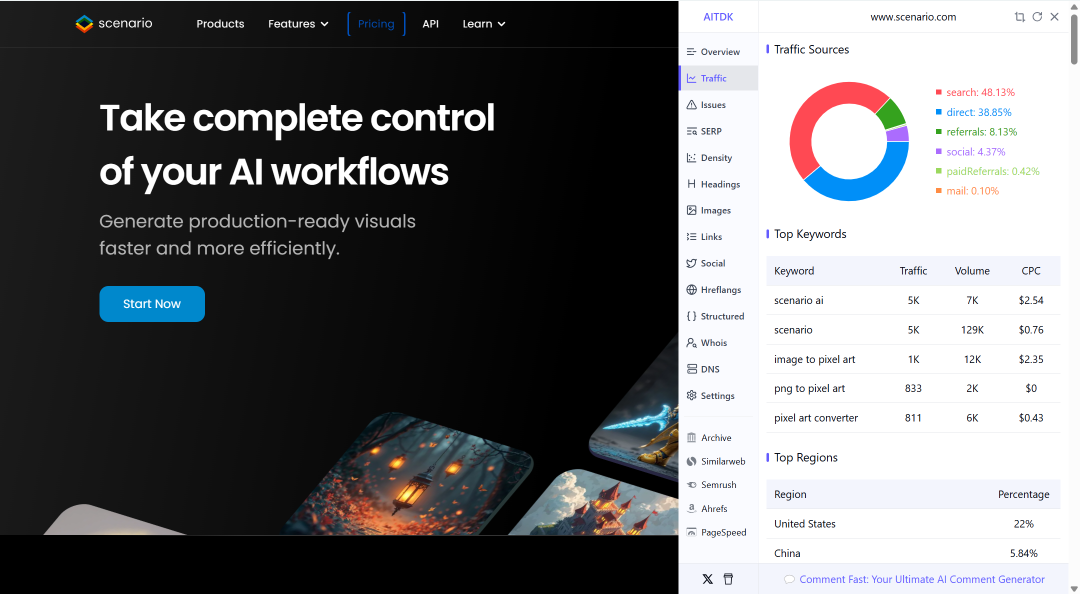Viewport: 1080px width, 594px height.
Task: Open the Issues warning icon
Action: (x=691, y=105)
